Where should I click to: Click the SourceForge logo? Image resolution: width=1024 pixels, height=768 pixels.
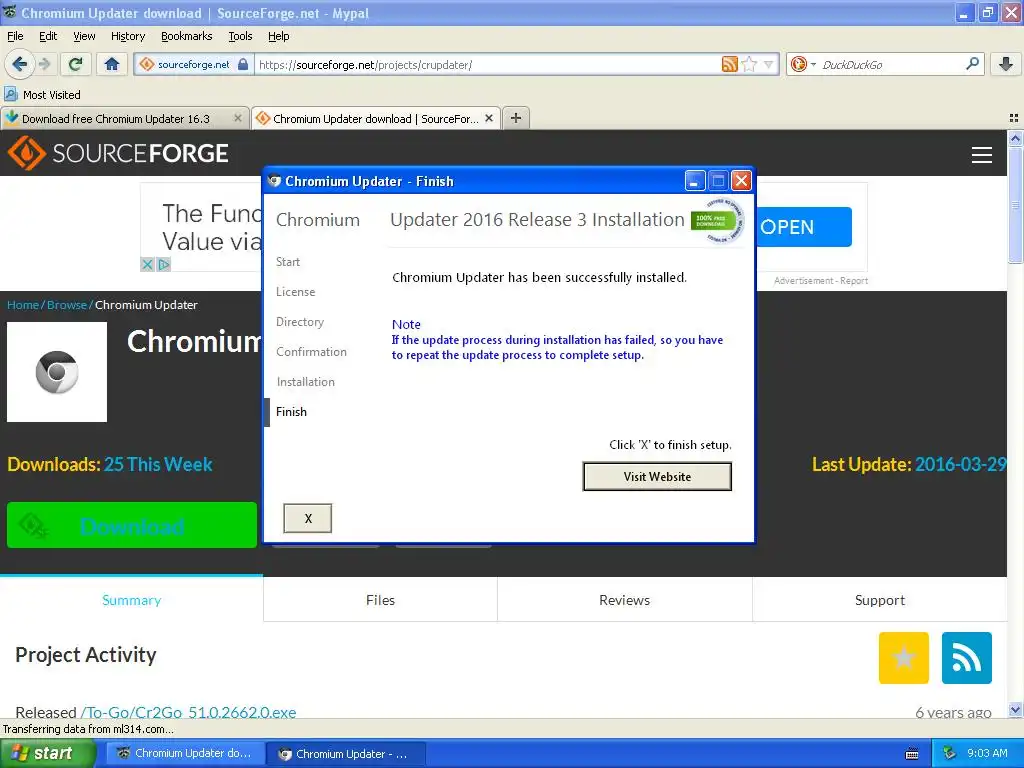[x=118, y=153]
